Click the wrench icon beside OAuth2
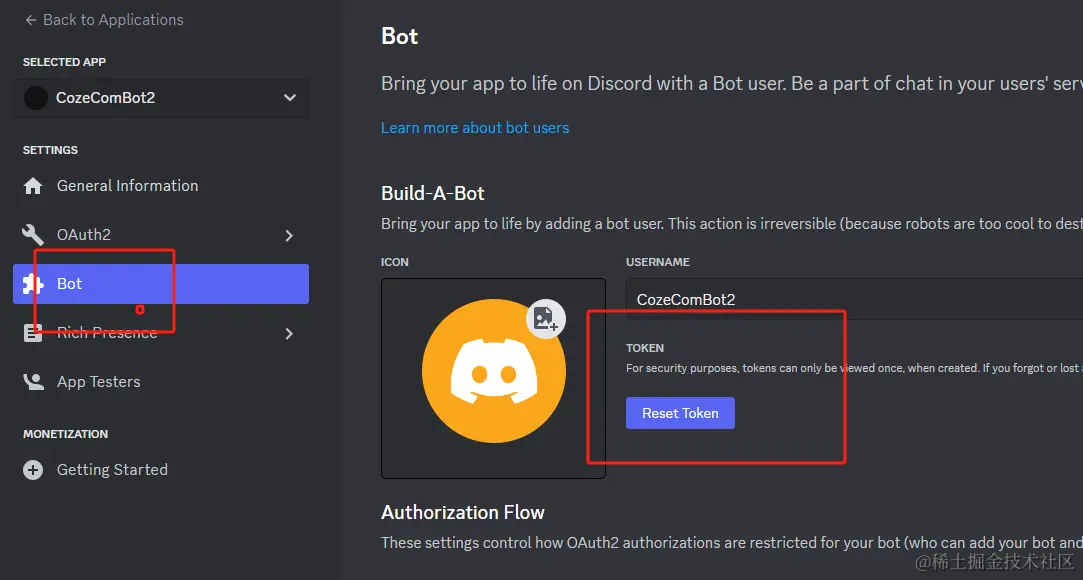This screenshot has height=580, width=1083. tap(33, 235)
